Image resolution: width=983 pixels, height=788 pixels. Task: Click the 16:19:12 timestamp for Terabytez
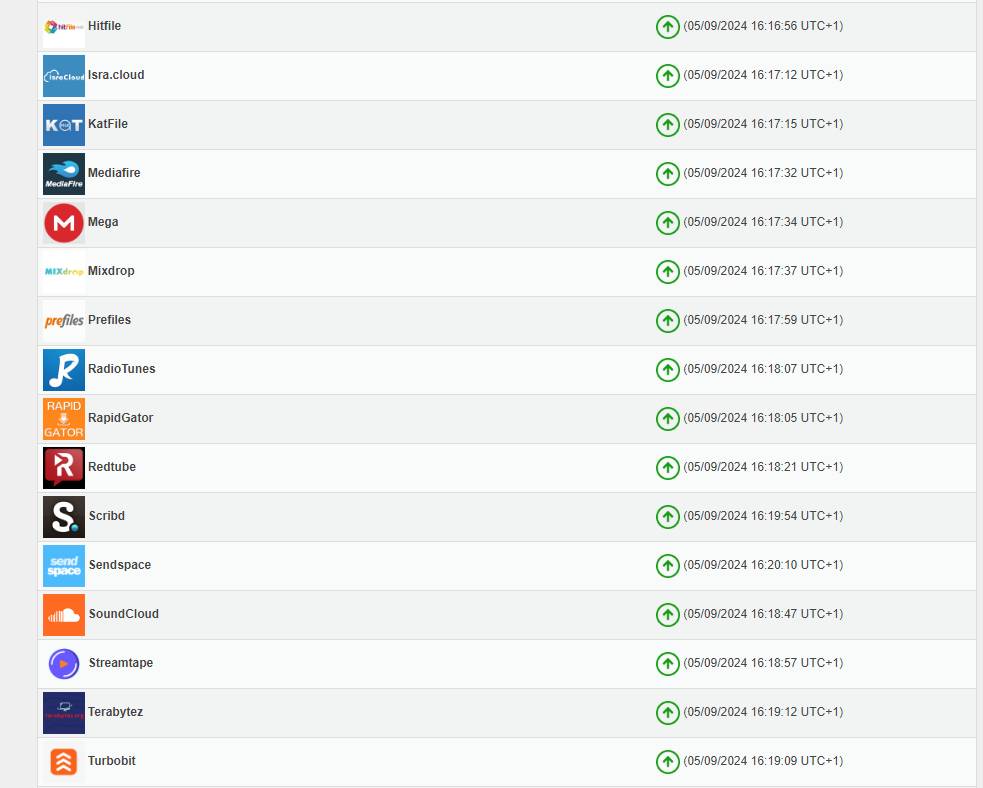click(x=763, y=712)
